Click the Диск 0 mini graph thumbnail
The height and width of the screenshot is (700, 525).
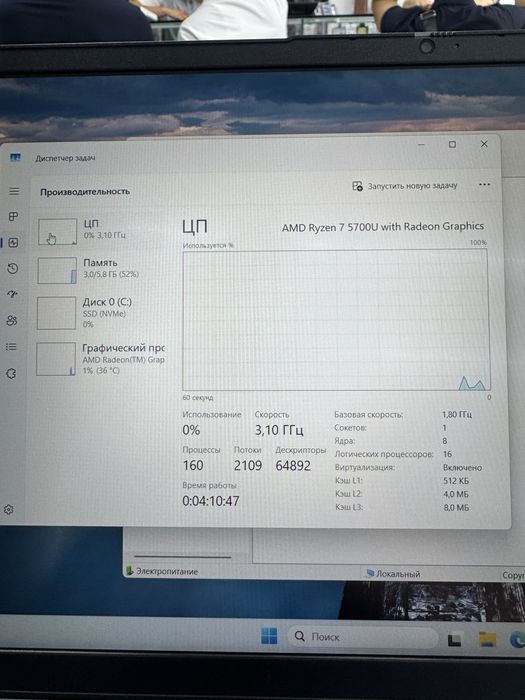coord(56,313)
